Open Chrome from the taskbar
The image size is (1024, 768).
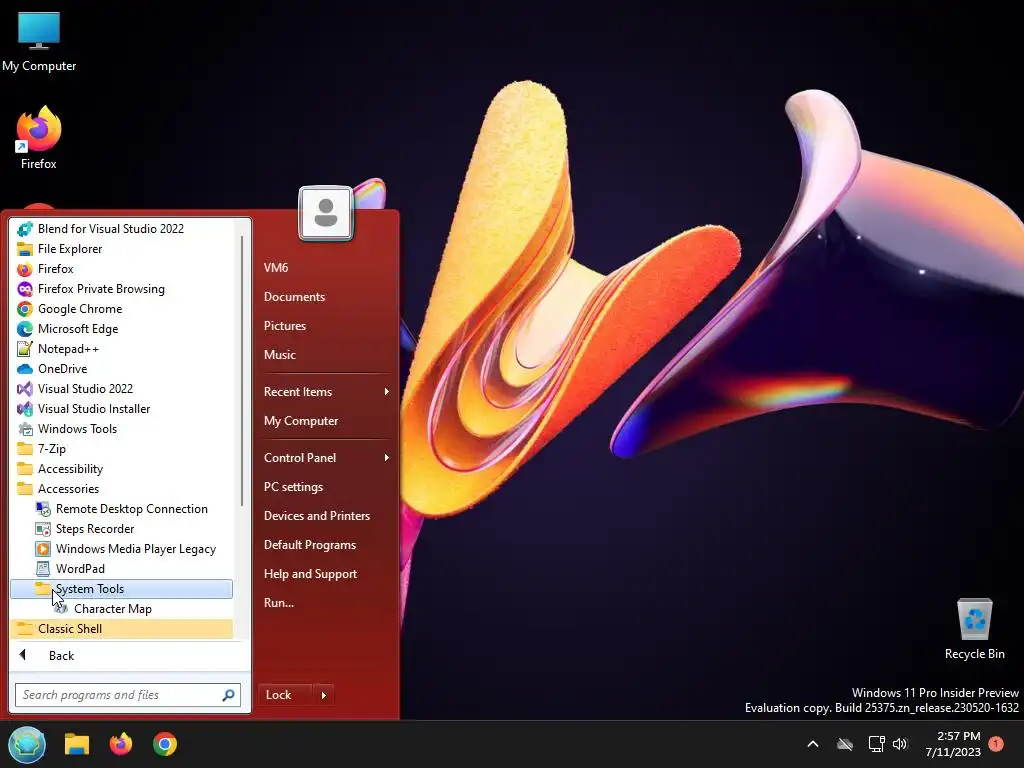point(165,744)
